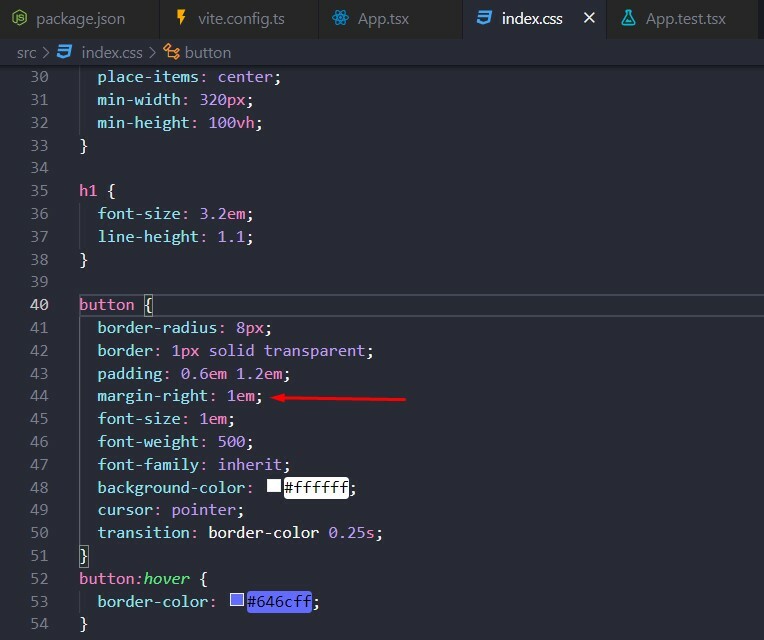Click the margin-right property
Screen dimensions: 764x640
coord(153,396)
